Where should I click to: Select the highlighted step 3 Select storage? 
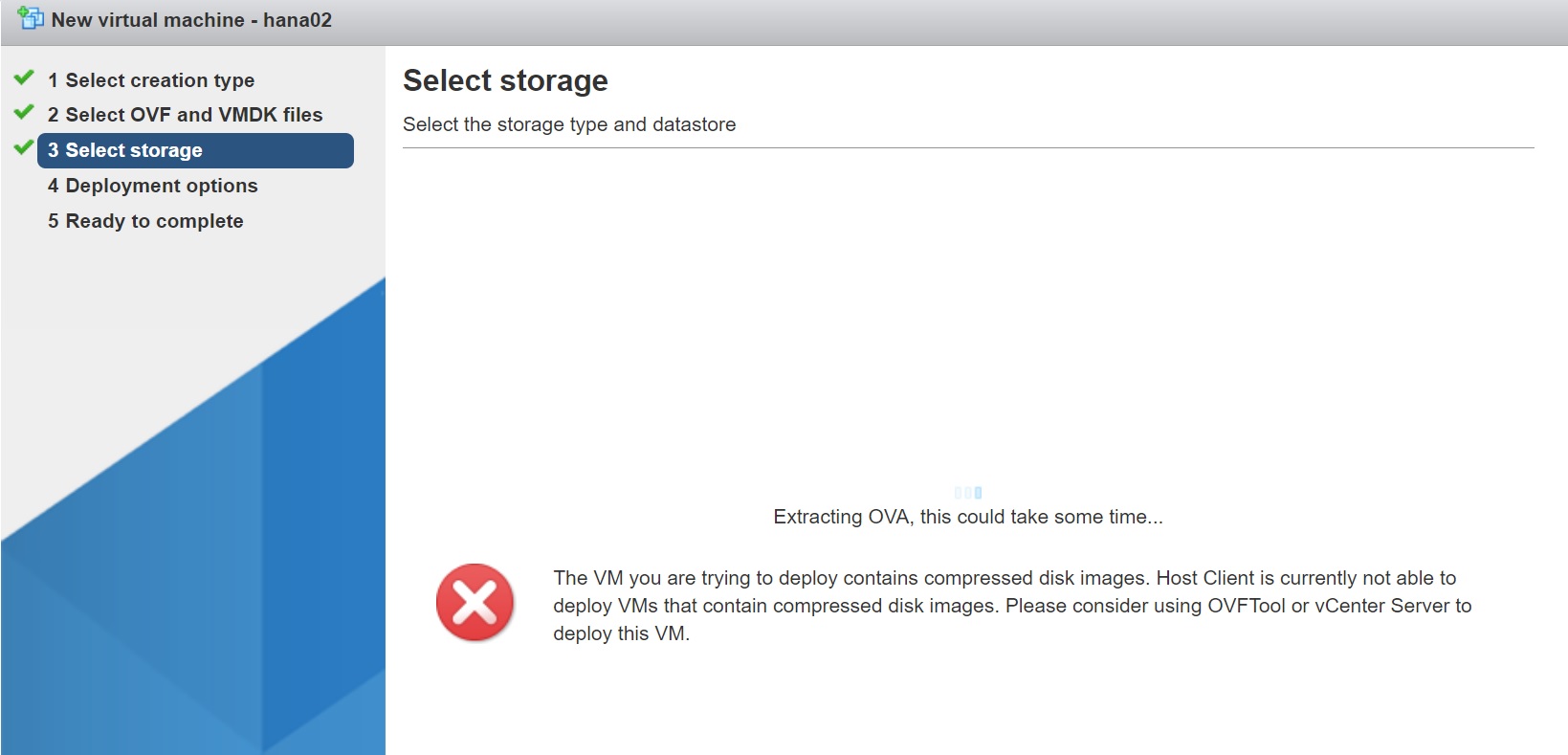[x=195, y=150]
